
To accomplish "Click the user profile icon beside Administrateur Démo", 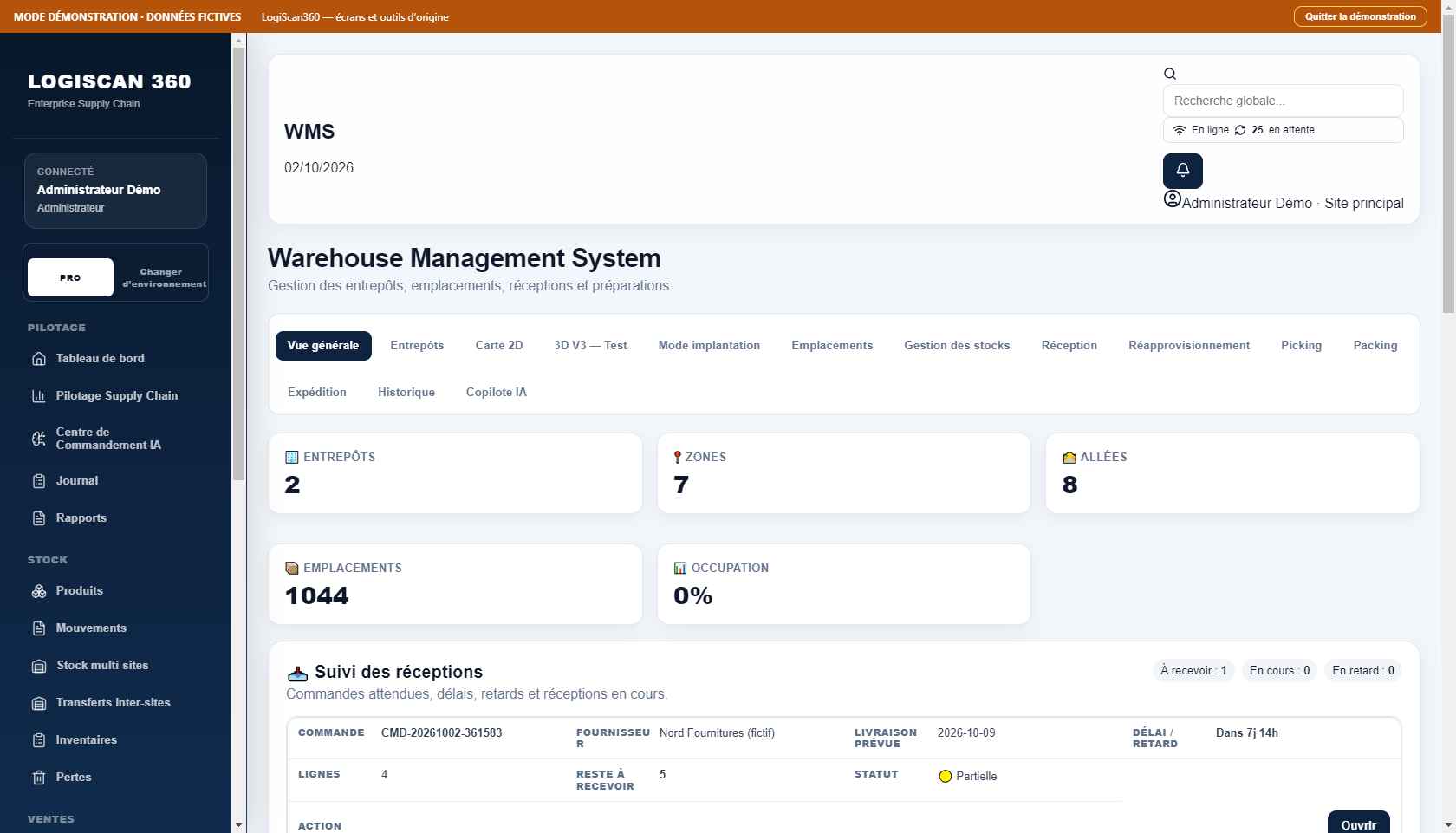I will coord(1172,199).
